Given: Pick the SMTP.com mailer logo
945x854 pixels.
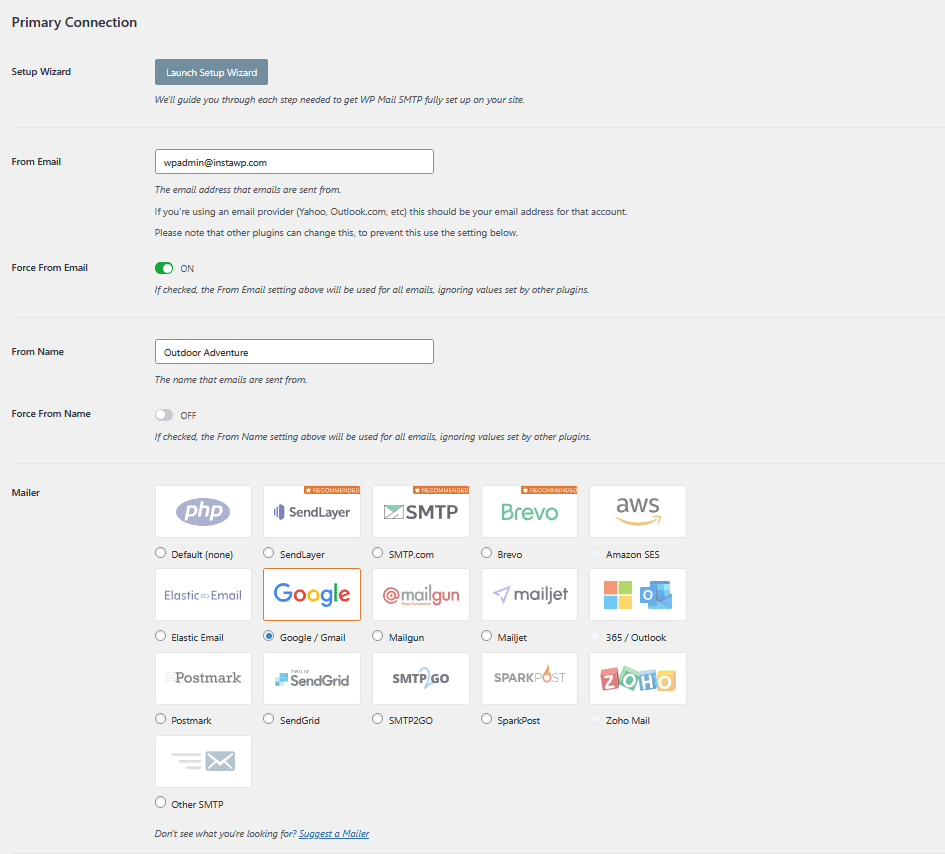Looking at the screenshot, I should [421, 512].
